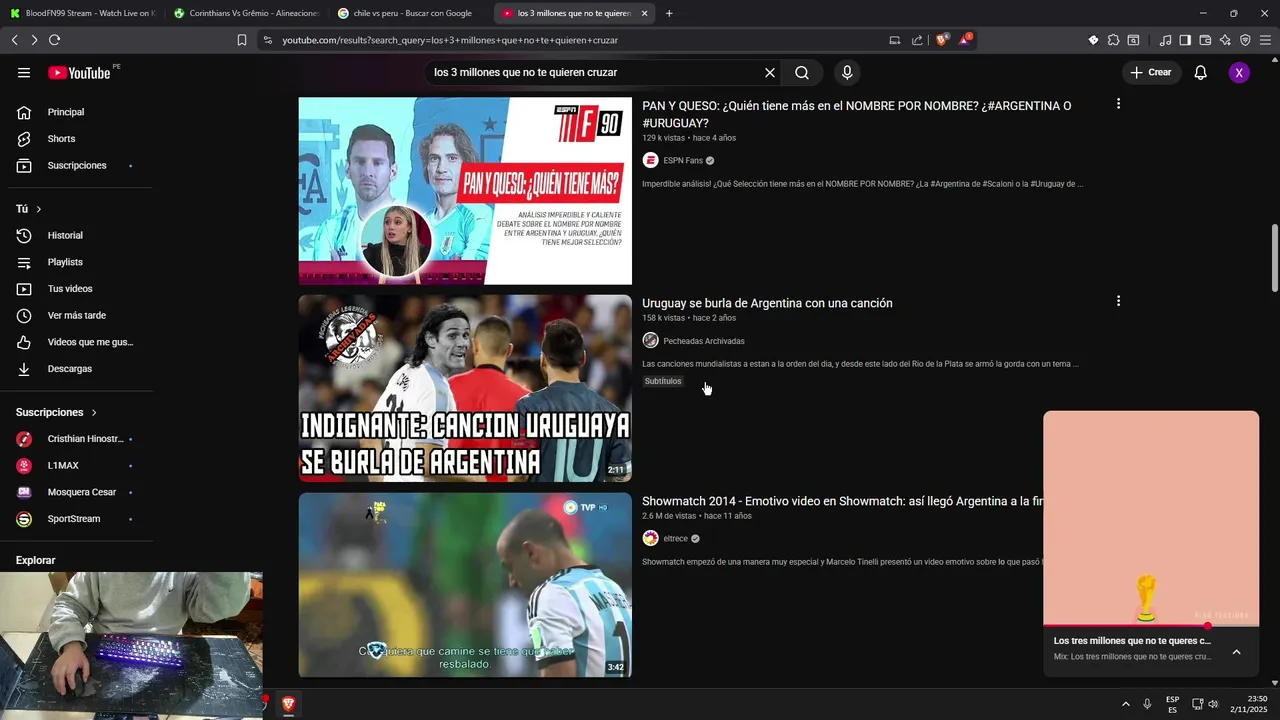Click the browser address bar URL
Screen dimensions: 1280x720
click(x=450, y=40)
